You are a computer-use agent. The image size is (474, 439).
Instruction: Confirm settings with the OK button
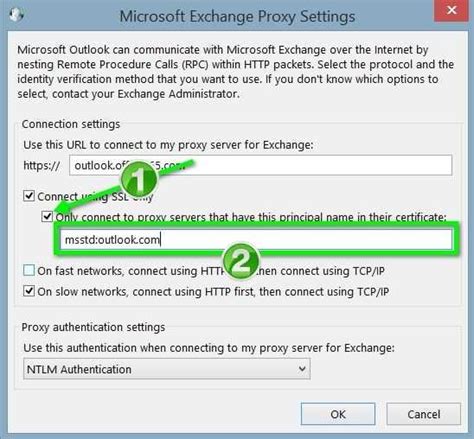[x=338, y=414]
